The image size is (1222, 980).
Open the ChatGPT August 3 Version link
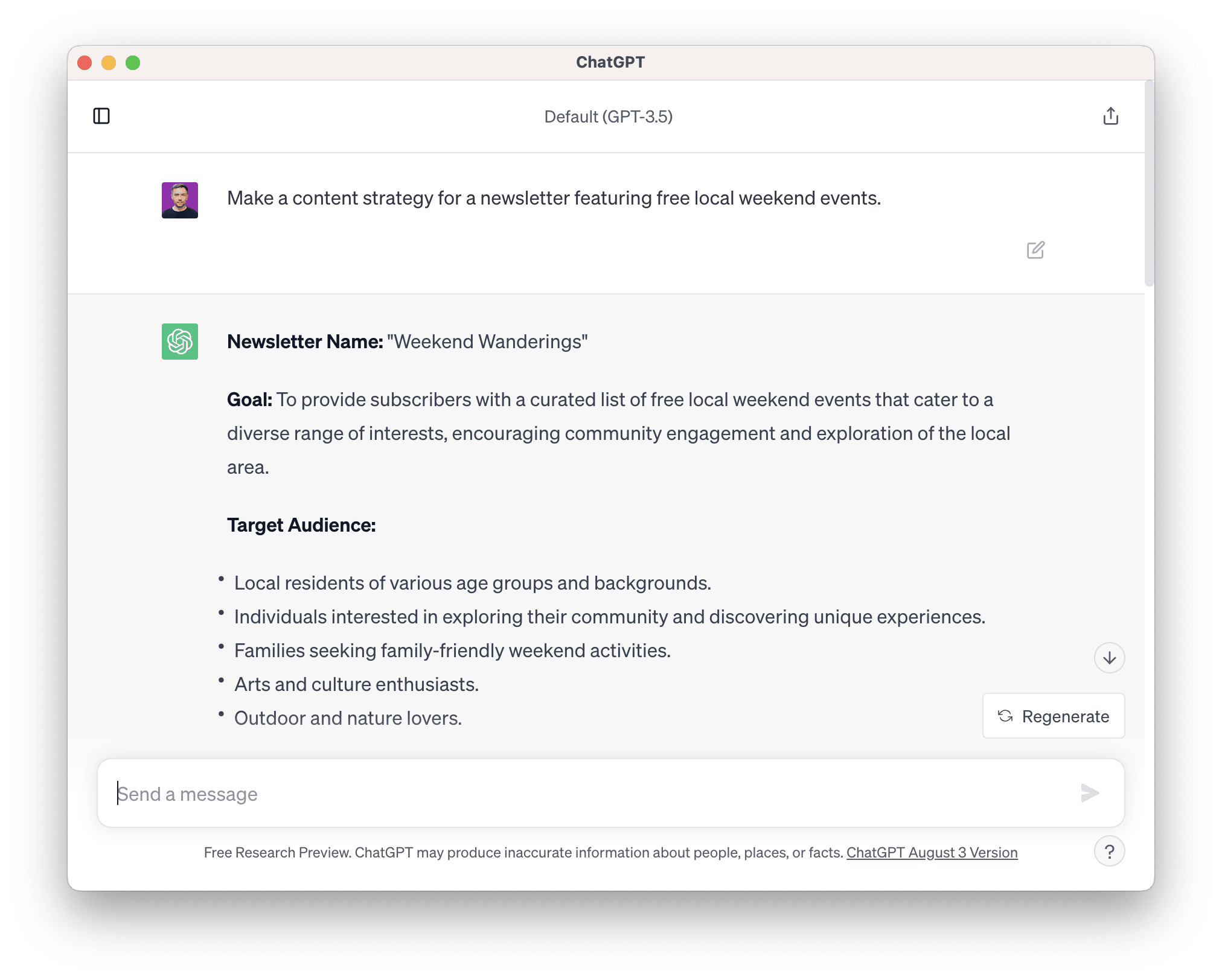[932, 852]
